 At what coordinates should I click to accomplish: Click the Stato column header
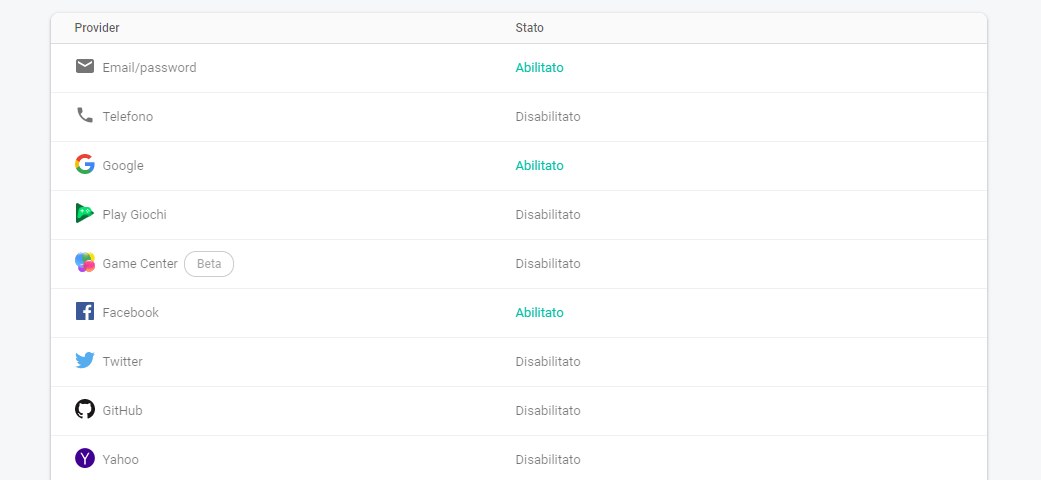(x=529, y=28)
